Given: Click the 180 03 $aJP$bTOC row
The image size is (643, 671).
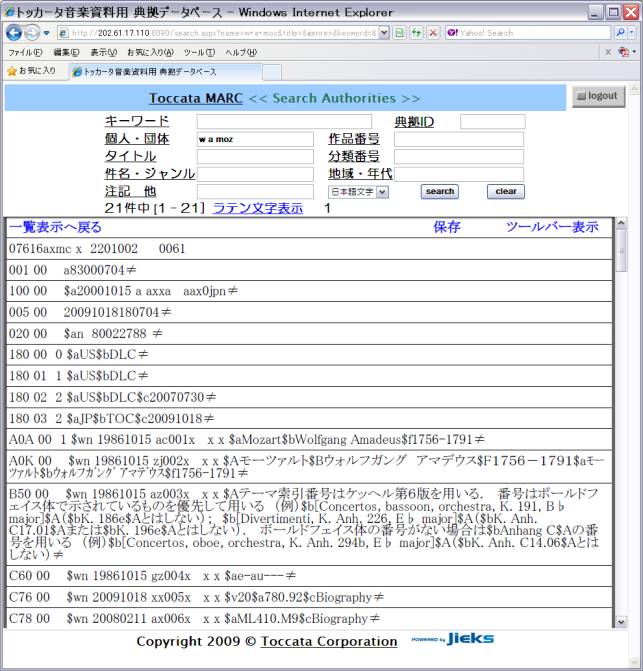Looking at the screenshot, I should [309, 419].
